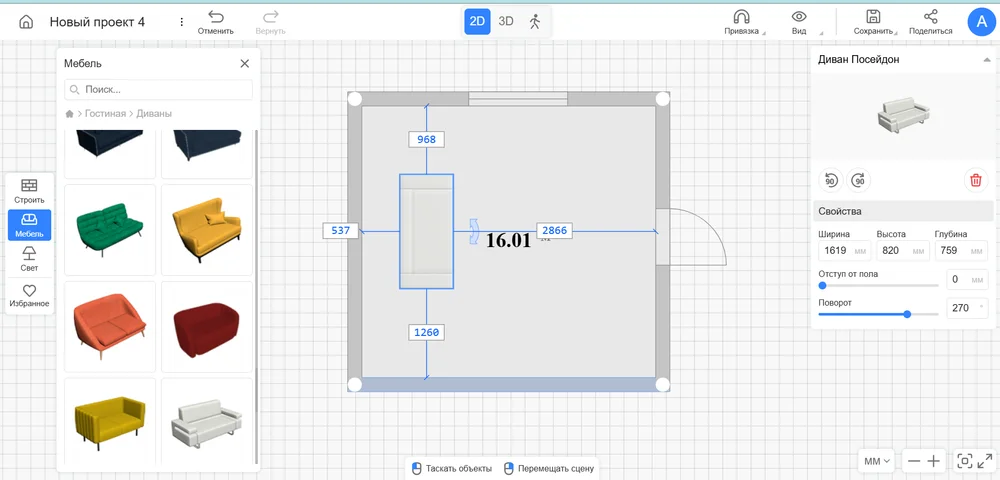Open the Вид view options dropdown
The image size is (1000, 480).
pyautogui.click(x=799, y=22)
